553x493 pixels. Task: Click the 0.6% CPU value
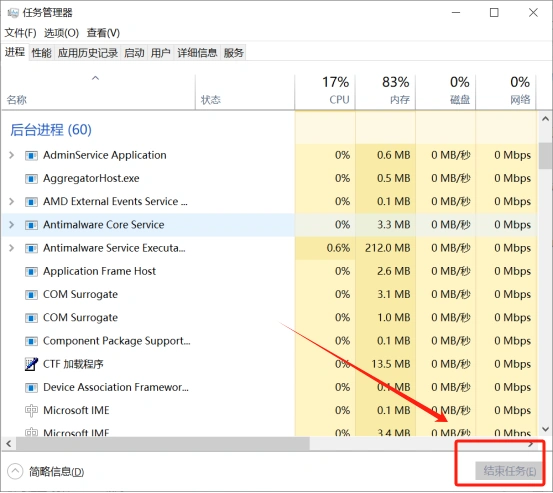[x=338, y=248]
